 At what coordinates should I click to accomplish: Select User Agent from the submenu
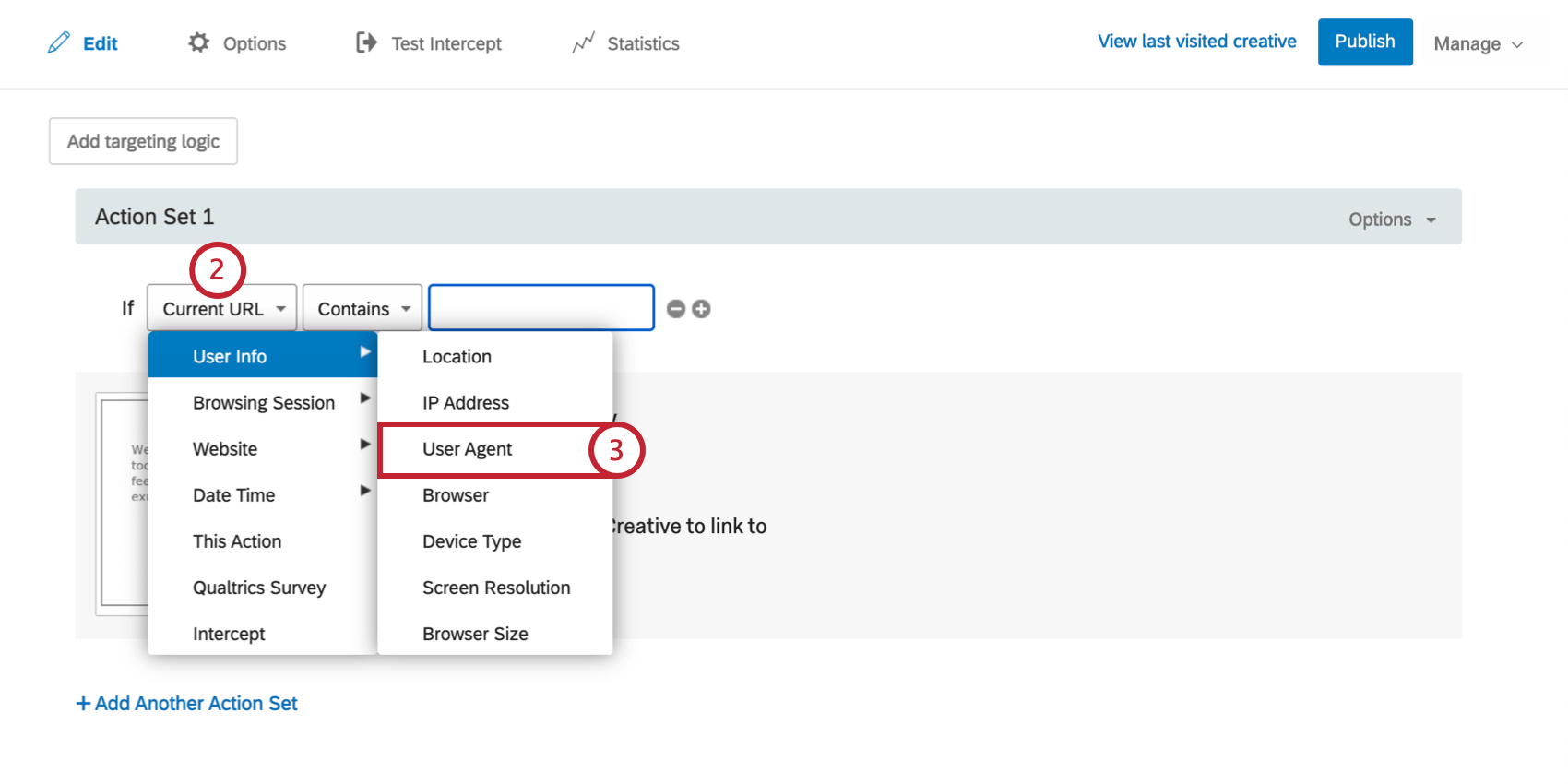coord(468,449)
